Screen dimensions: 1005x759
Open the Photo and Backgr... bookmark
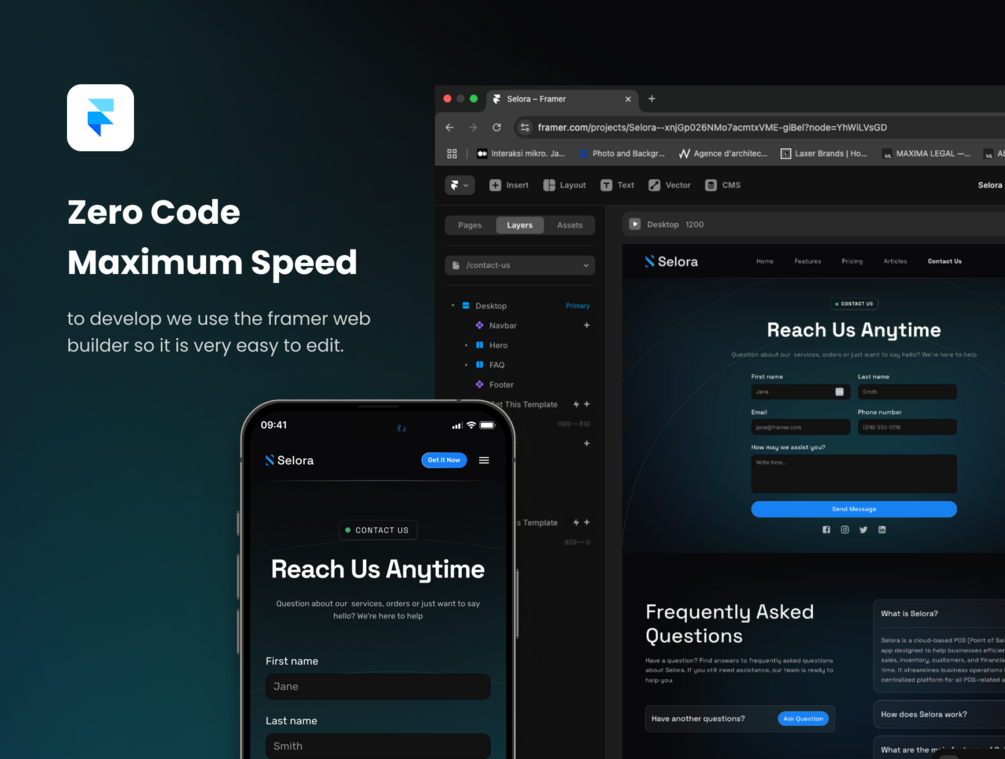(x=622, y=154)
